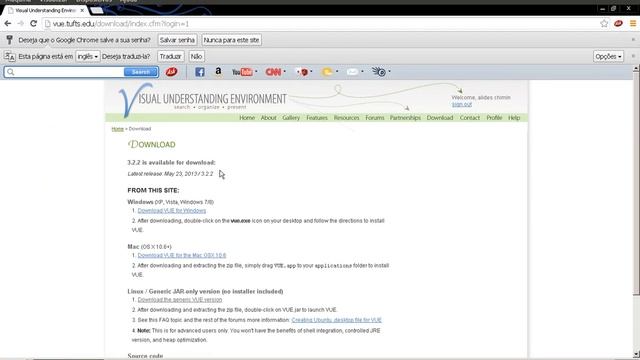Open the CNN toolbar shortcut
The image size is (640, 360).
pyautogui.click(x=273, y=72)
